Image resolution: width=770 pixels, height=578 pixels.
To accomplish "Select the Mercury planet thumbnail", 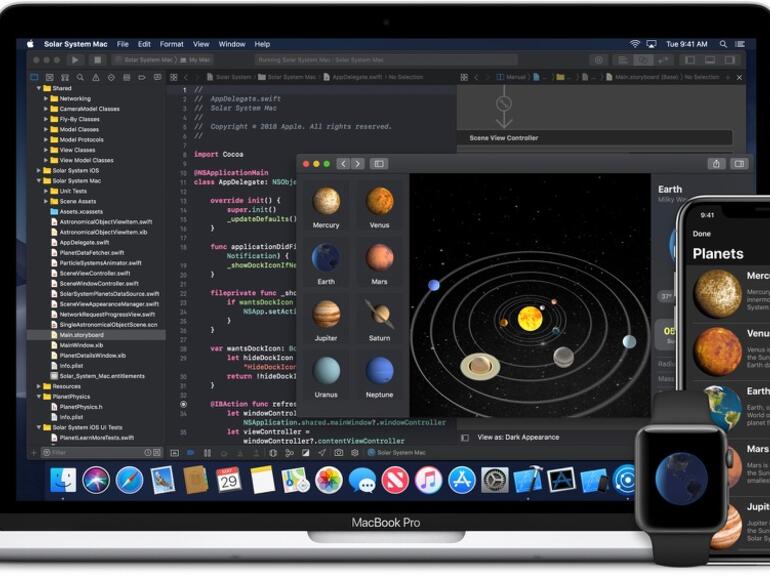I will click(326, 207).
